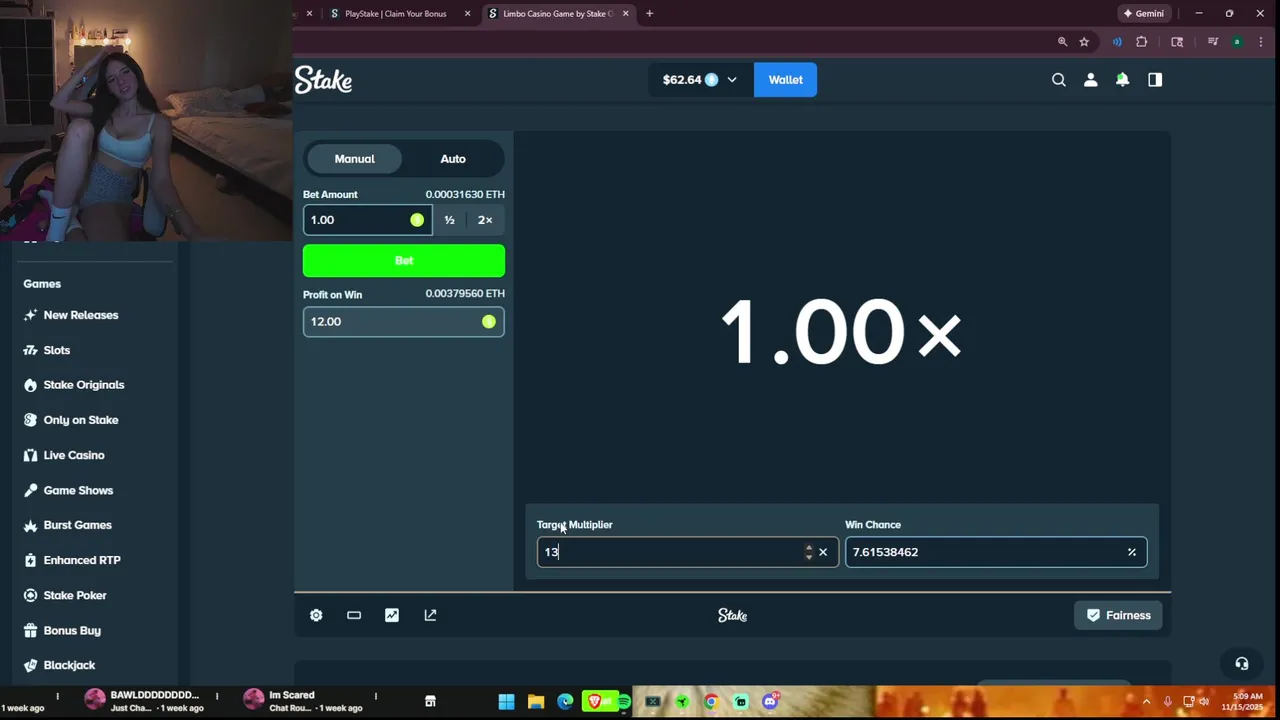Open Windows Start button

tap(506, 702)
